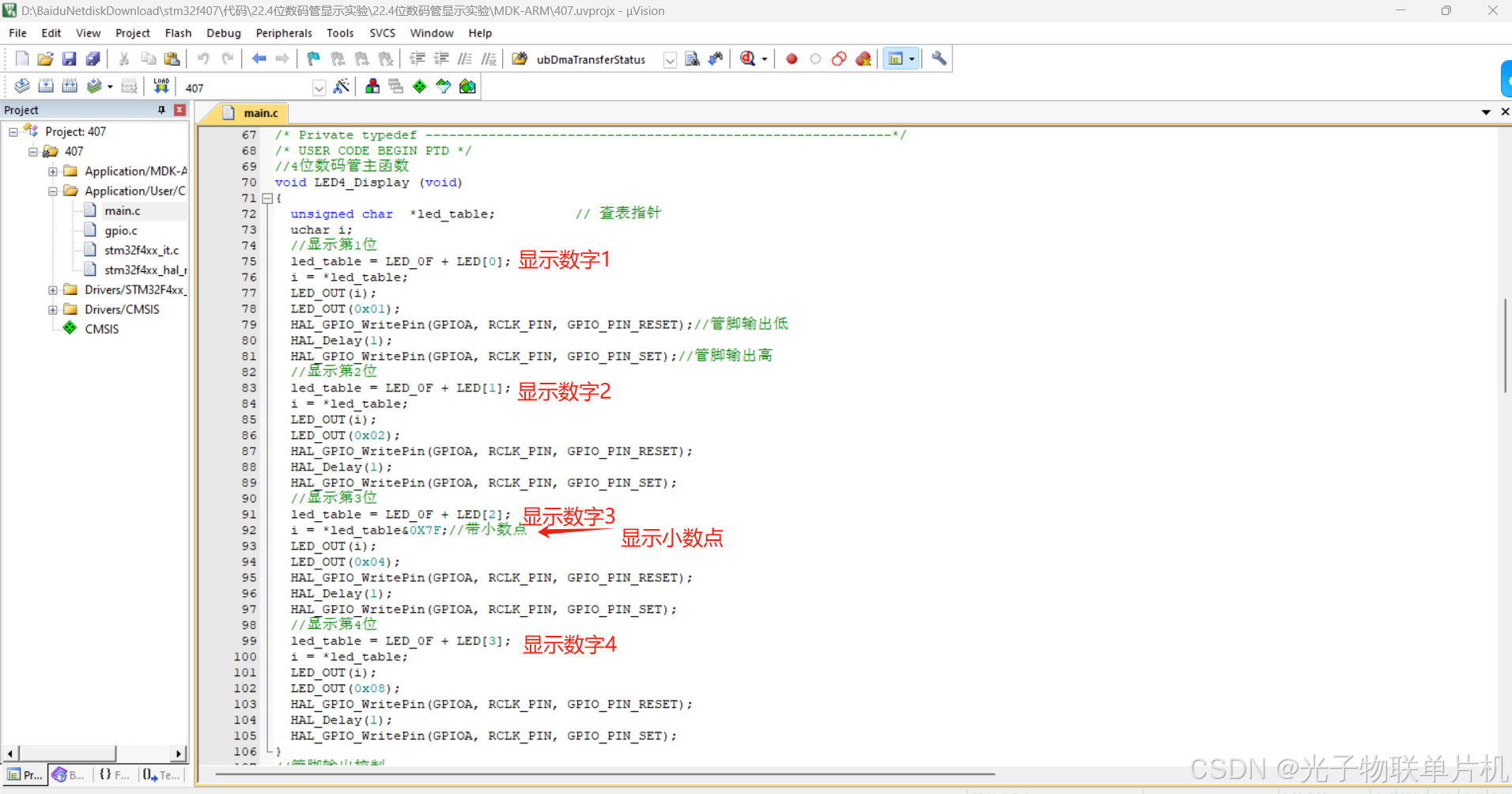Screen dimensions: 1512x794
Task: Close the Project panel
Action: (180, 110)
